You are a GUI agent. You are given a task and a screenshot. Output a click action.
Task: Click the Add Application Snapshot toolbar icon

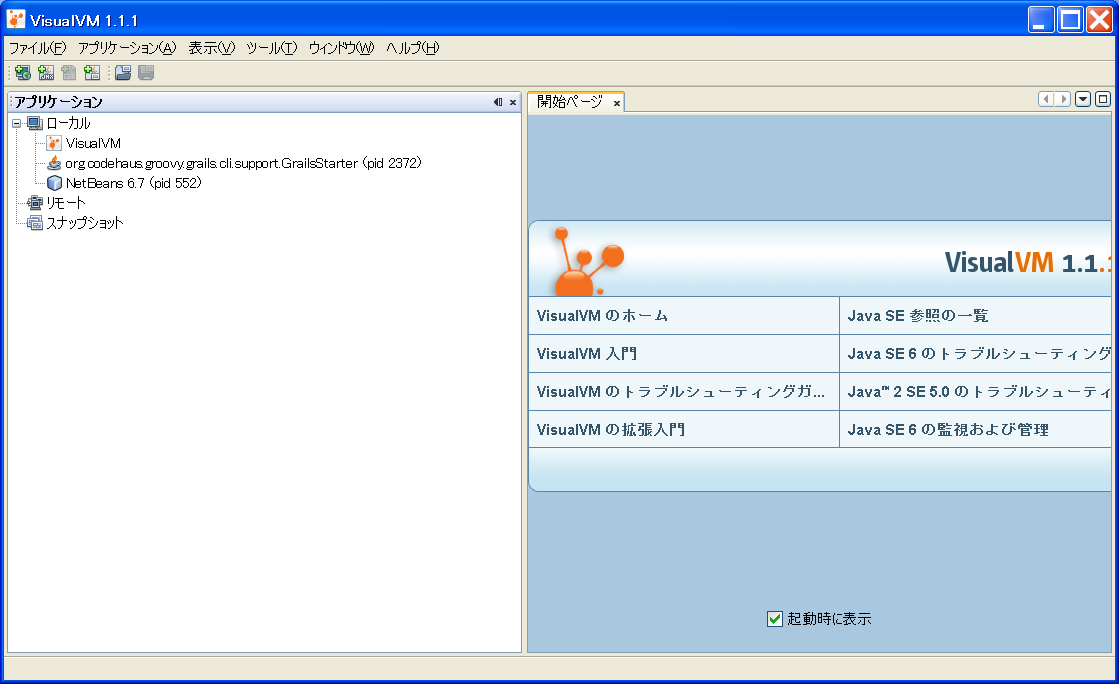click(91, 72)
